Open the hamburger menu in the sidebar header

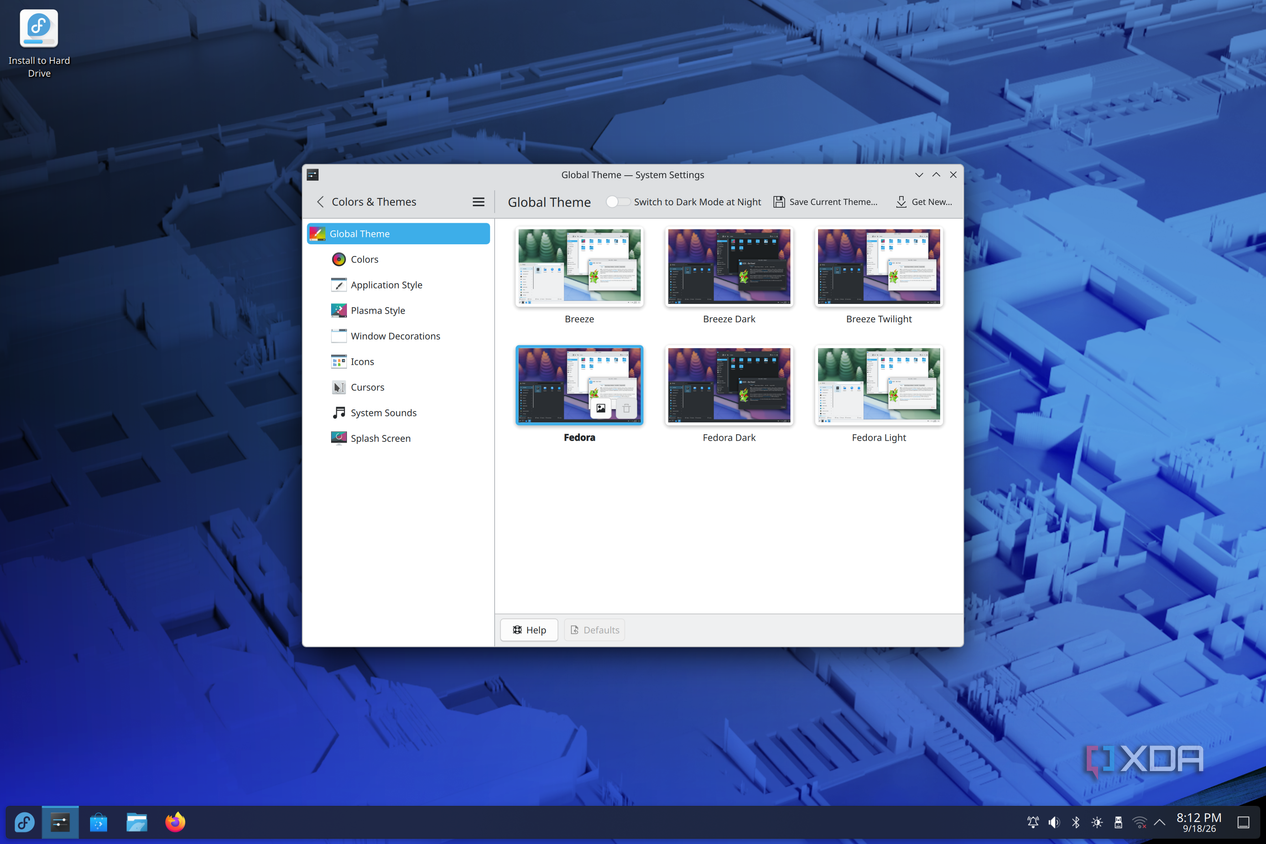478,202
